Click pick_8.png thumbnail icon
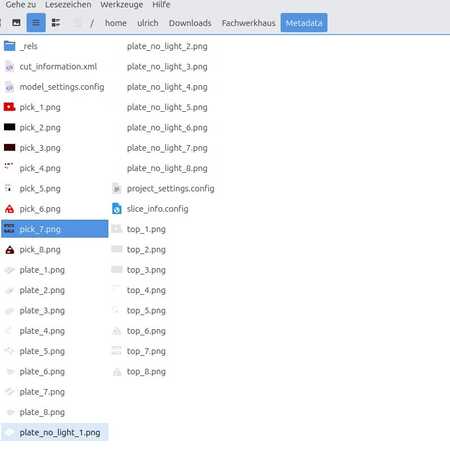Viewport: 450px width, 450px height. (x=10, y=250)
